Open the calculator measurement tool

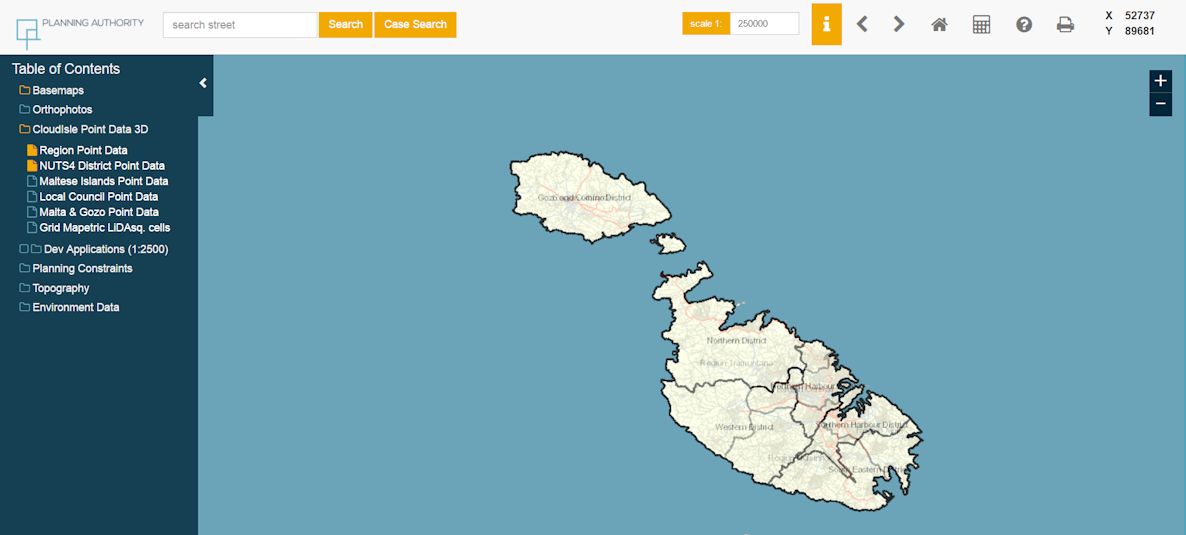(981, 25)
